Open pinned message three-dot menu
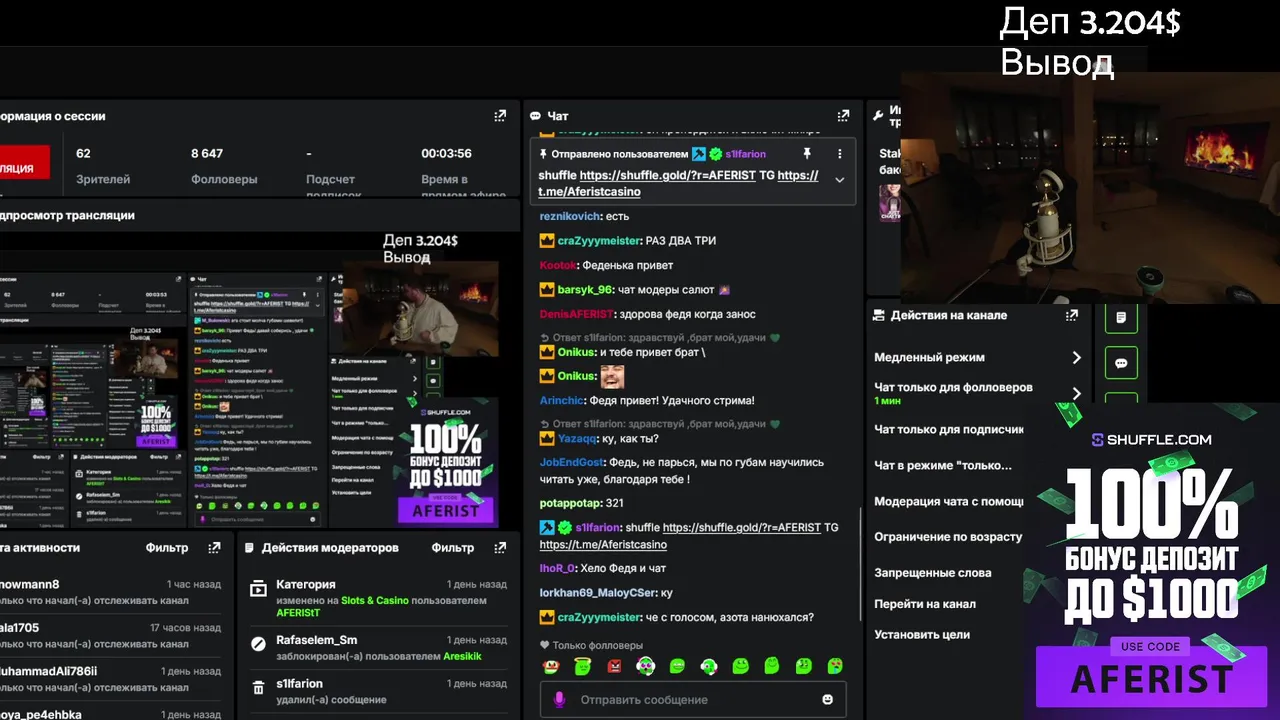The image size is (1280, 720). [839, 154]
